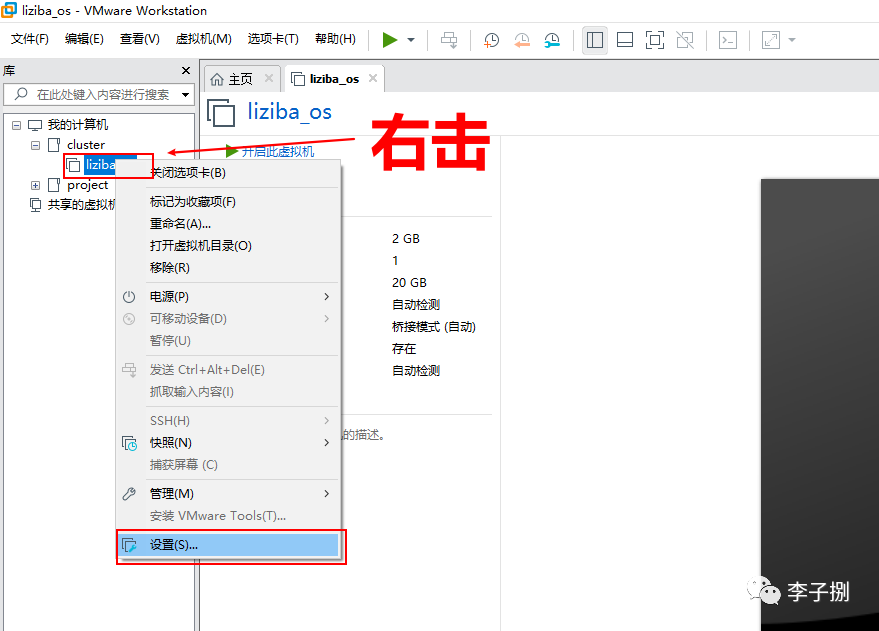Image resolution: width=879 pixels, height=631 pixels.
Task: Open the power options dropdown arrow
Action: coord(411,40)
